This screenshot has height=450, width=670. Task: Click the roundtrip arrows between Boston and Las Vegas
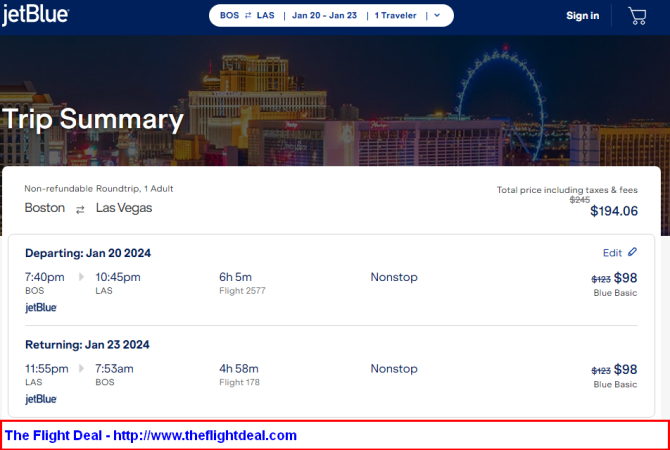[80, 209]
